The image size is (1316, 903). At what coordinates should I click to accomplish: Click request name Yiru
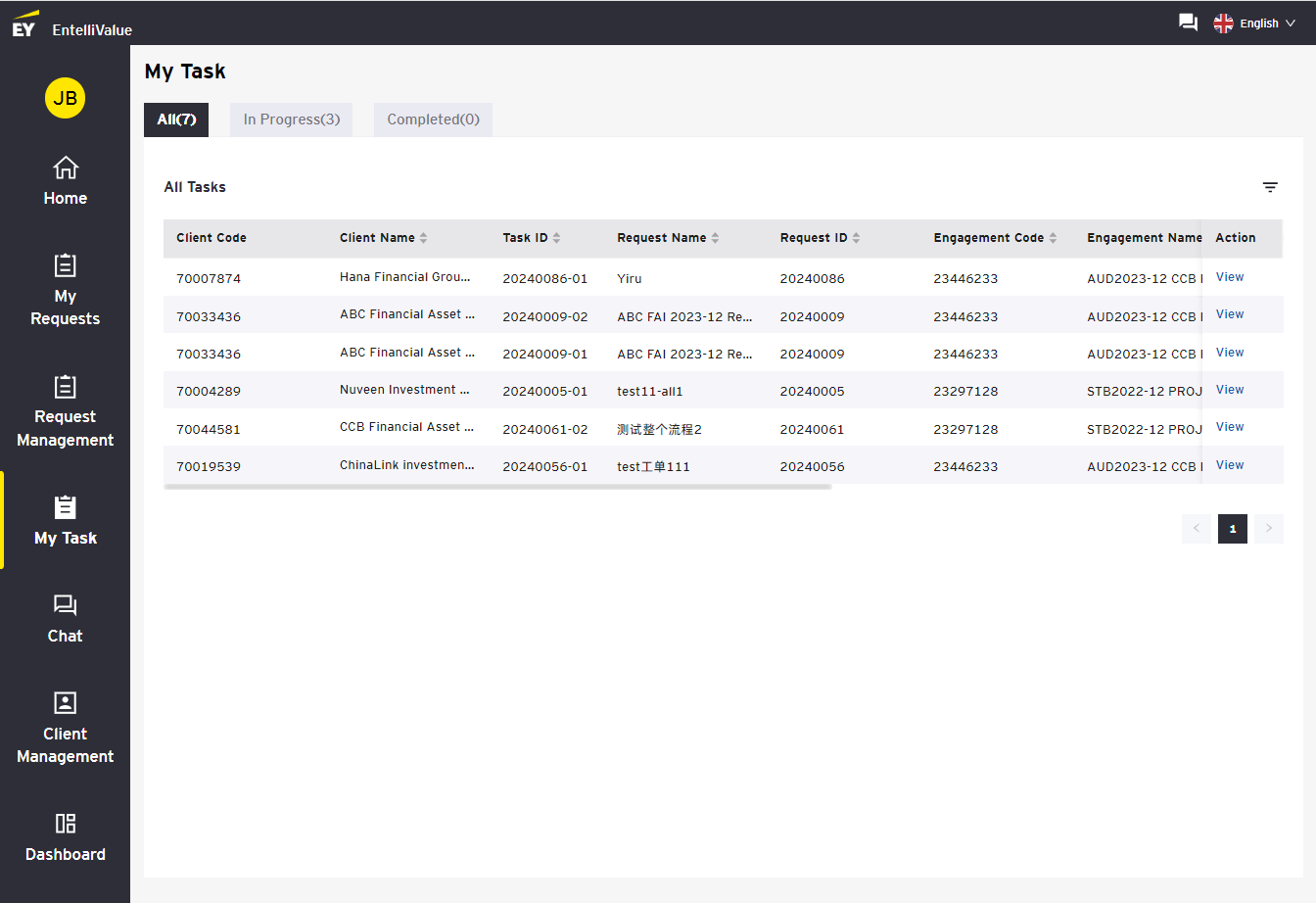click(630, 279)
